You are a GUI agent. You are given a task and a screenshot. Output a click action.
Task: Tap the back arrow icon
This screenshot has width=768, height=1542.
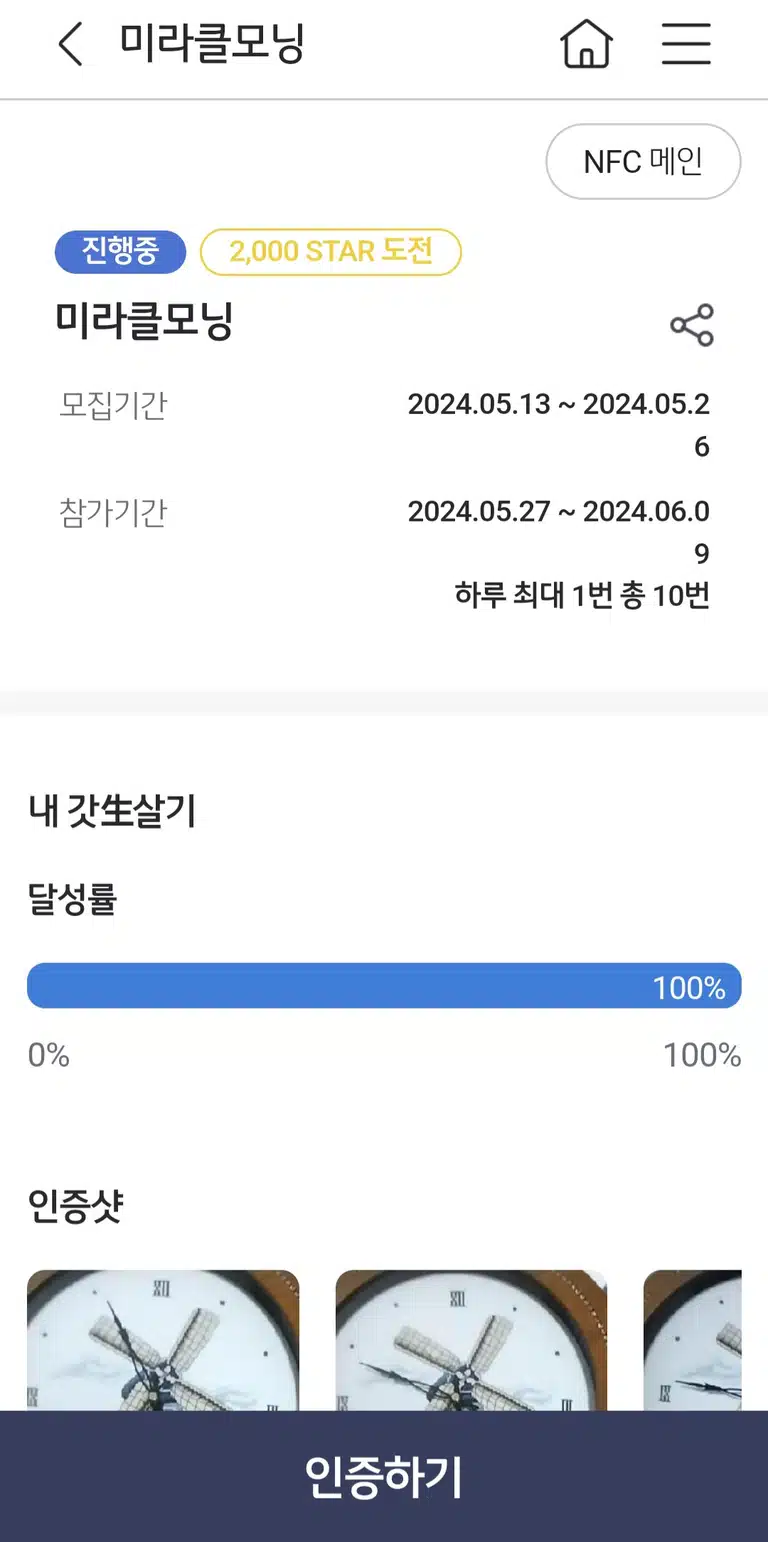tap(70, 45)
